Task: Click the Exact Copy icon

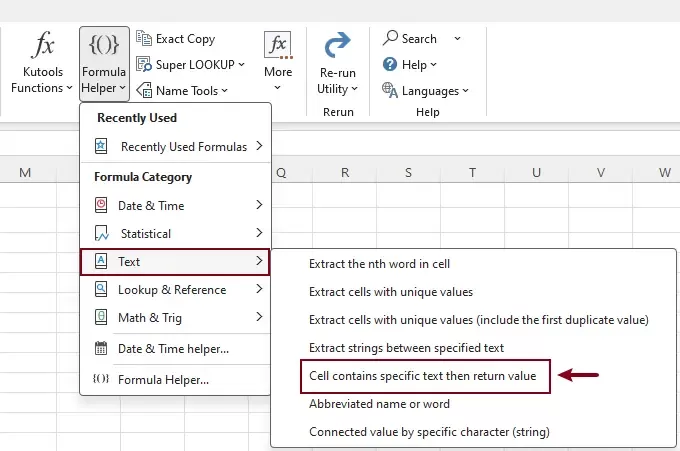Action: [144, 38]
